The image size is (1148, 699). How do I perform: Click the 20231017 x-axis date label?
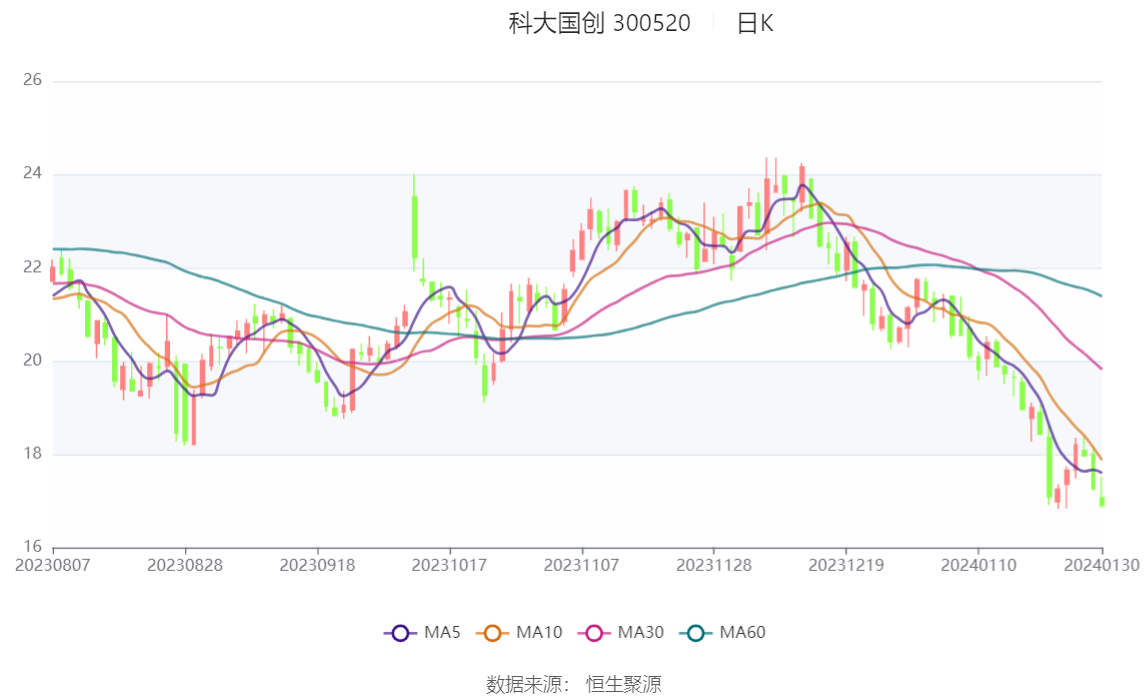tap(450, 565)
